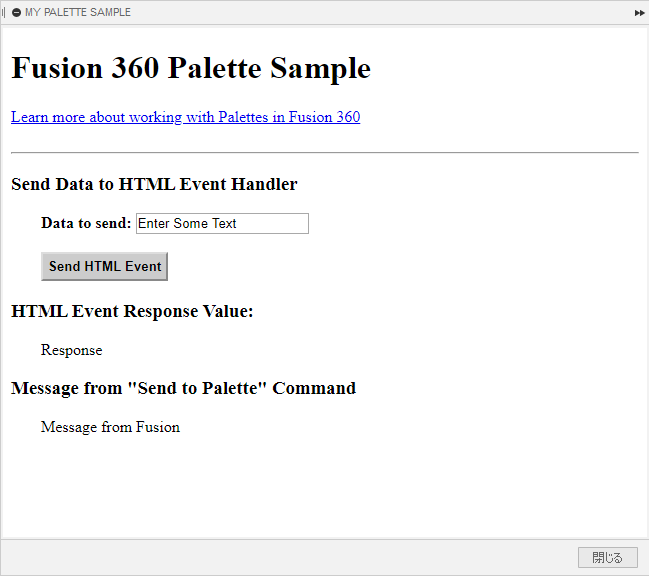Click the HTML Event Response Value heading
The width and height of the screenshot is (649, 576).
tap(132, 311)
